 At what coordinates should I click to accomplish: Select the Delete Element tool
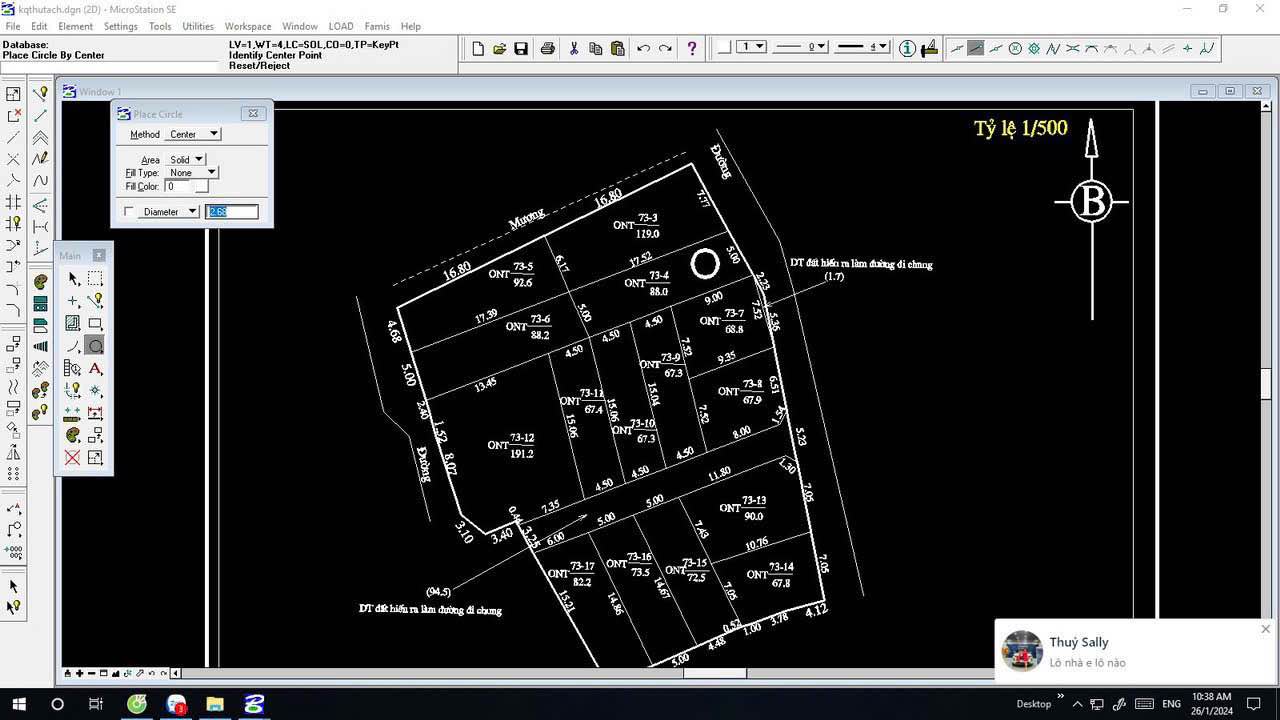(x=73, y=457)
